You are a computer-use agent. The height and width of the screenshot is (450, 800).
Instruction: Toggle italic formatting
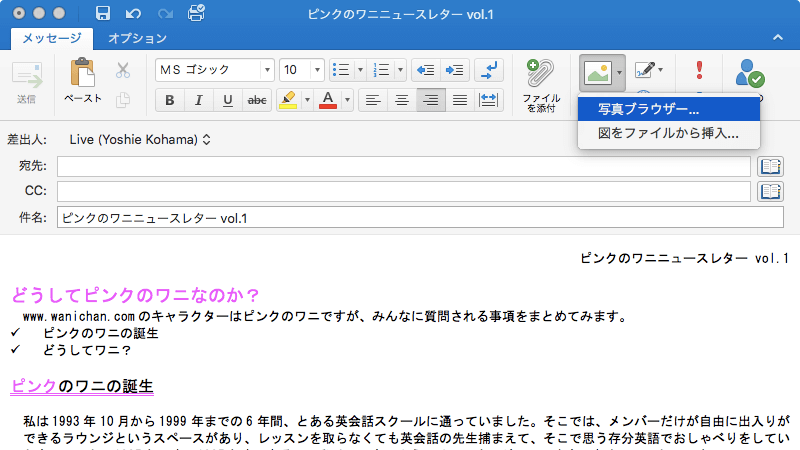(199, 100)
